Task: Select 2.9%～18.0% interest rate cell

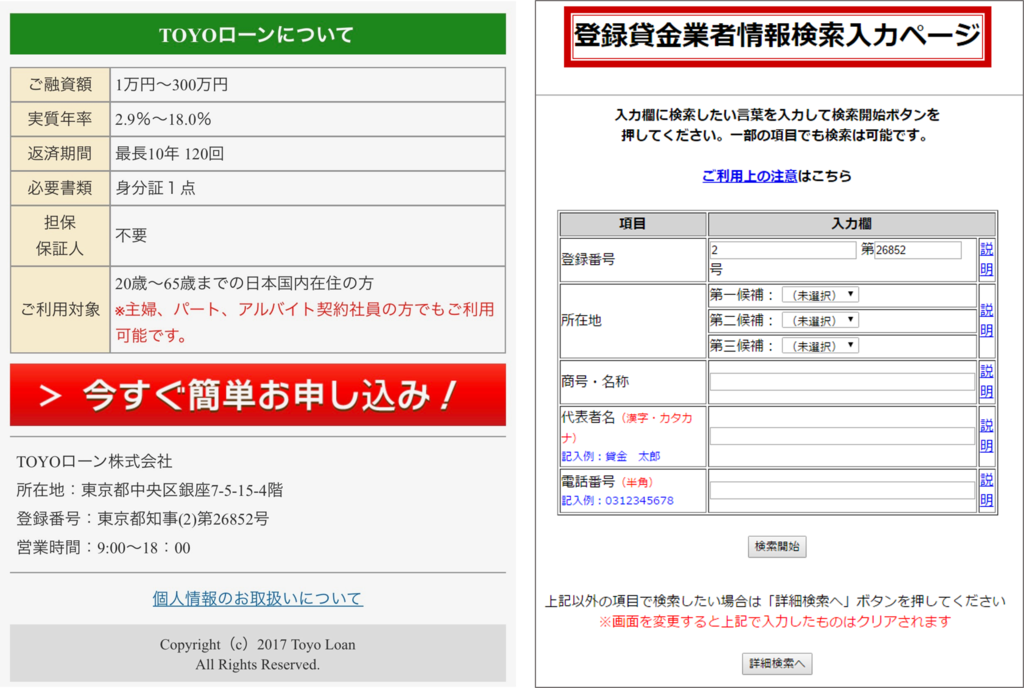Action: pyautogui.click(x=308, y=119)
